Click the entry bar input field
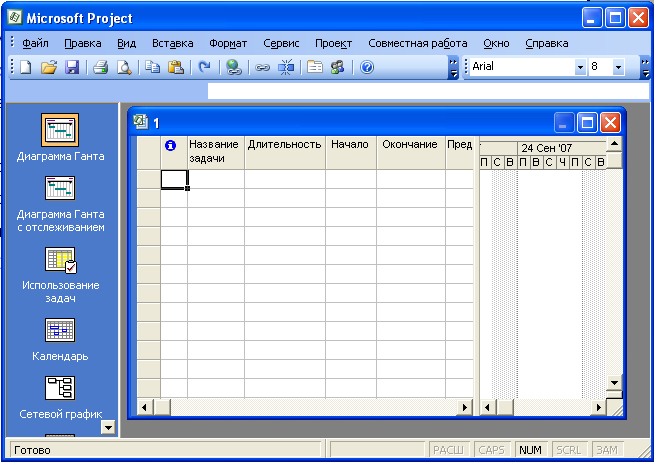The width and height of the screenshot is (654, 462). (x=428, y=91)
